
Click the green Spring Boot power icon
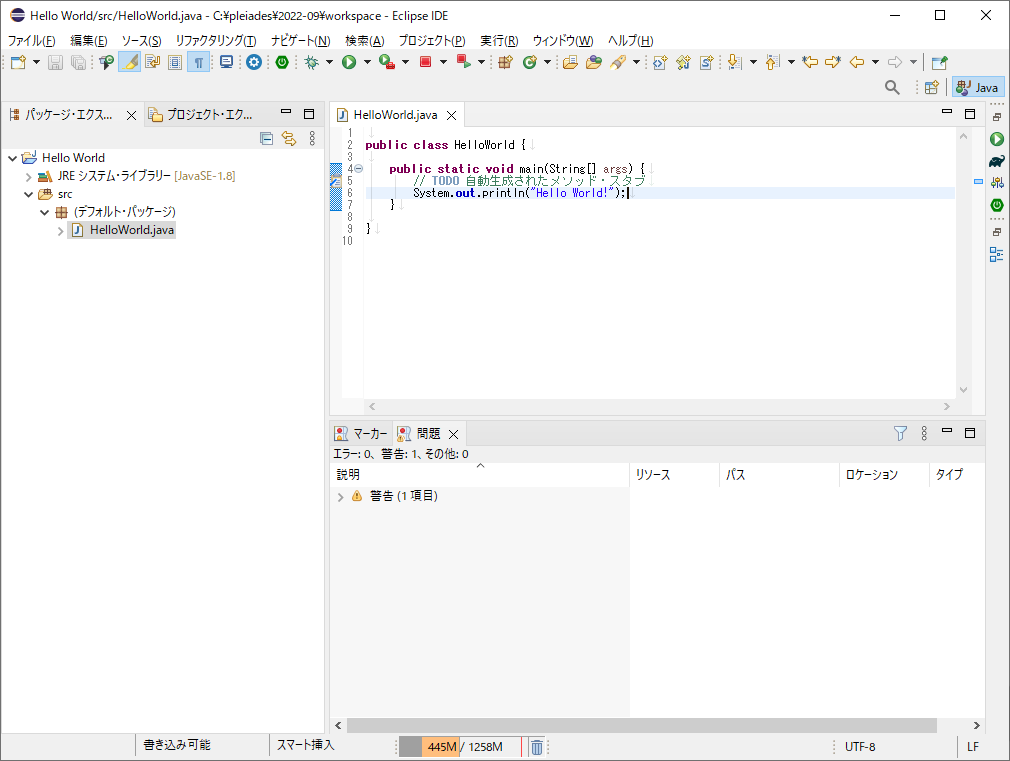pyautogui.click(x=282, y=63)
